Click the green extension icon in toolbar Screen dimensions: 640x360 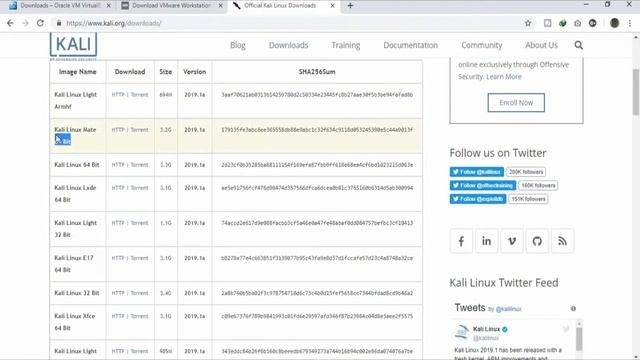pyautogui.click(x=562, y=23)
